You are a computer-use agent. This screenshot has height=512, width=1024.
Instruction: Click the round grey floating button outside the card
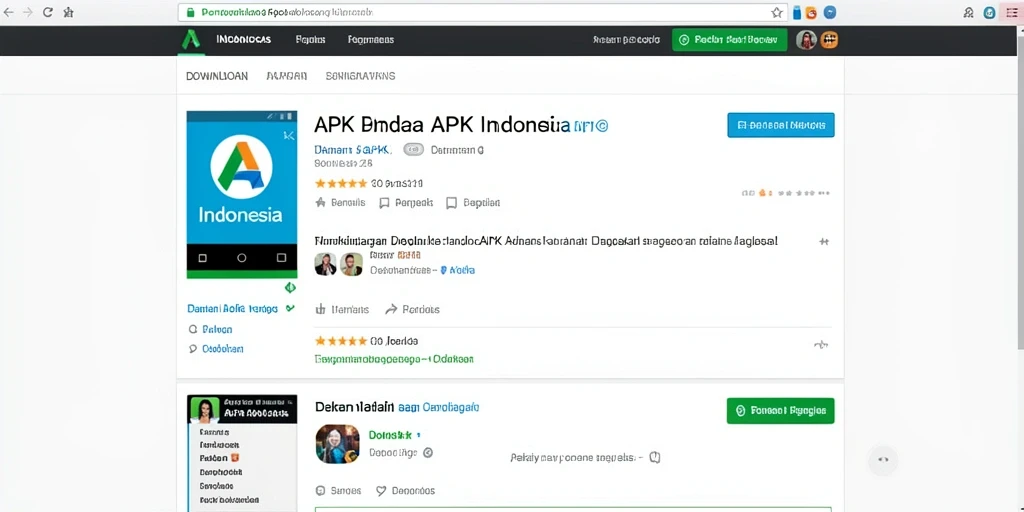point(883,460)
